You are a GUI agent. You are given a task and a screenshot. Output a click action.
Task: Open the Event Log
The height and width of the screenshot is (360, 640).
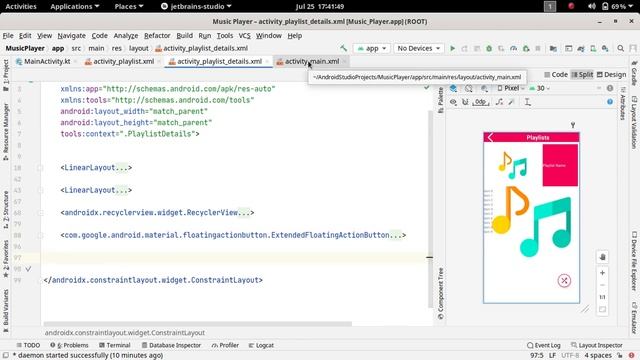[x=544, y=345]
